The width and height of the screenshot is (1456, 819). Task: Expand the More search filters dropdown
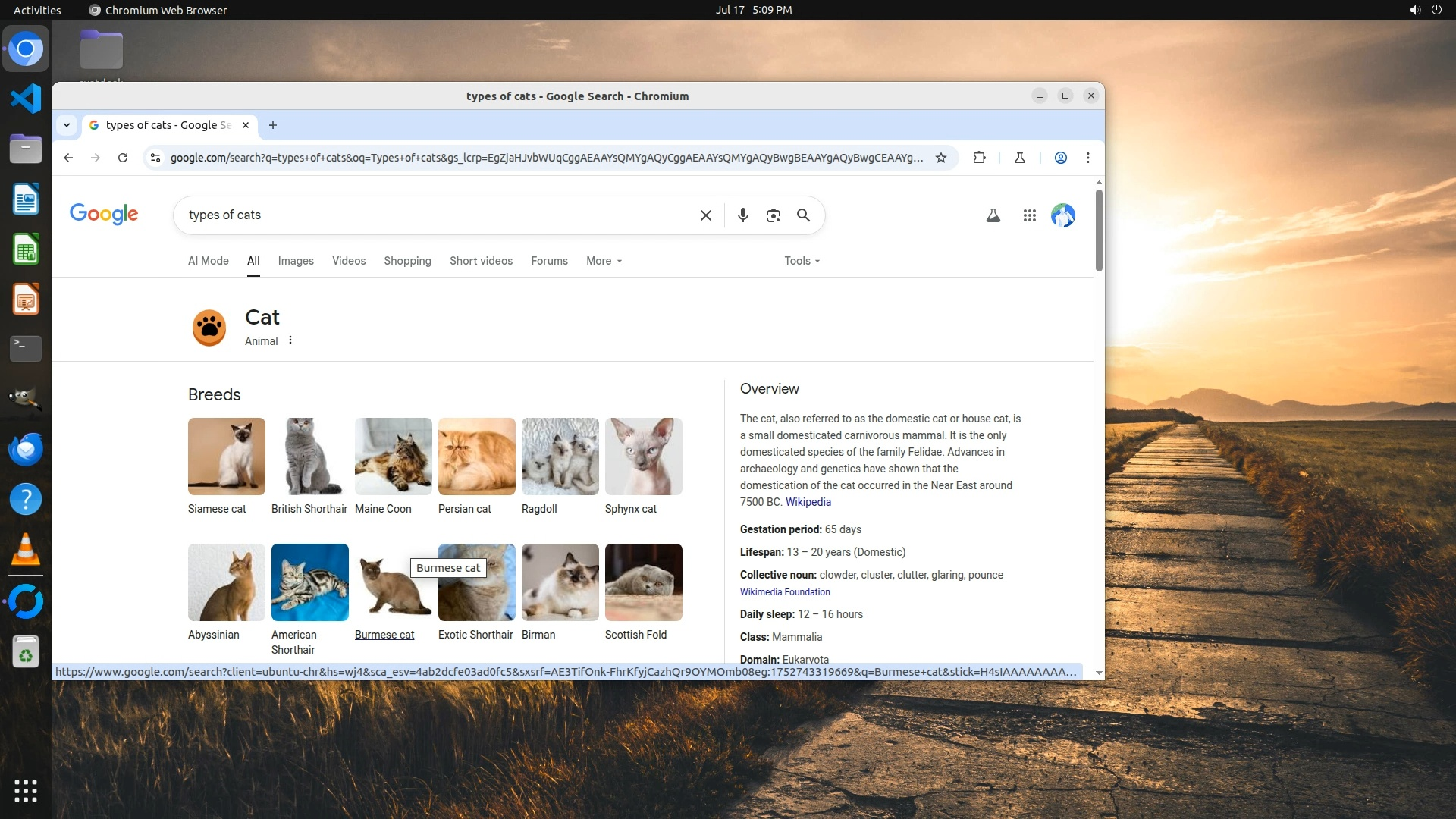[604, 261]
